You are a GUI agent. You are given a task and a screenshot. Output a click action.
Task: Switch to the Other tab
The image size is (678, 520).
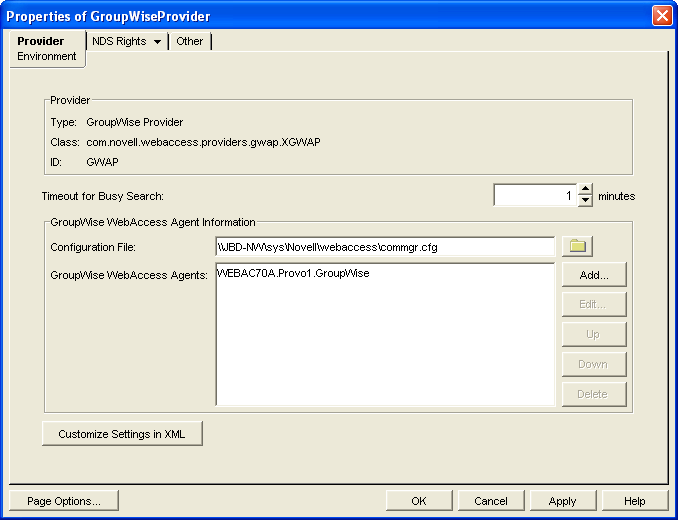click(189, 41)
